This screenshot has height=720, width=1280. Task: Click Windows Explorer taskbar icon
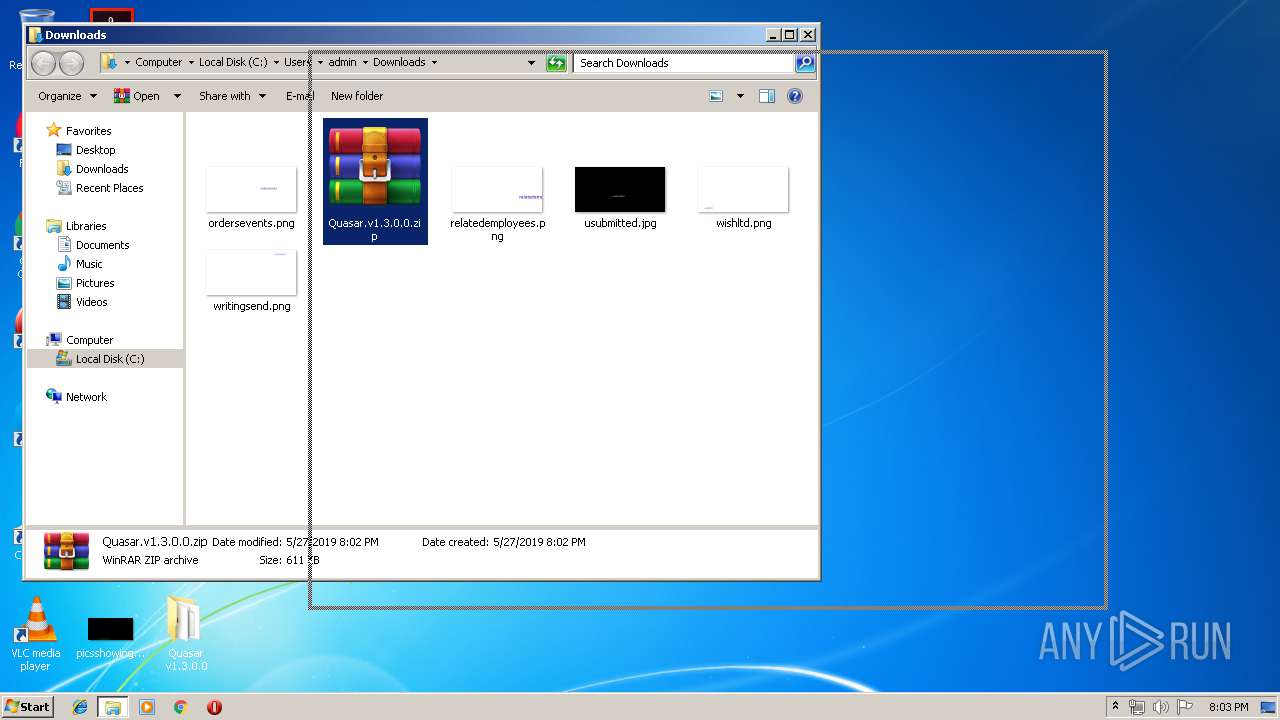tap(112, 707)
